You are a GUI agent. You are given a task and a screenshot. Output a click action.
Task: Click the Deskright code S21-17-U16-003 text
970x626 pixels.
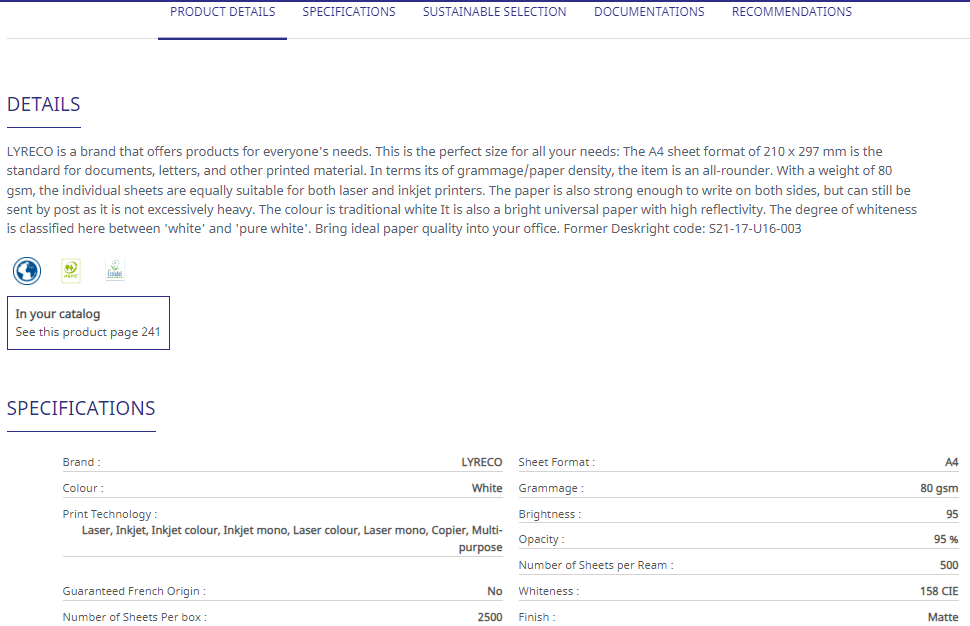[755, 229]
